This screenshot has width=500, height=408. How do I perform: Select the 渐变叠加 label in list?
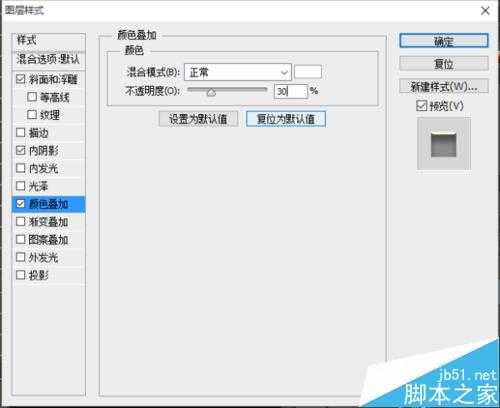tap(48, 222)
